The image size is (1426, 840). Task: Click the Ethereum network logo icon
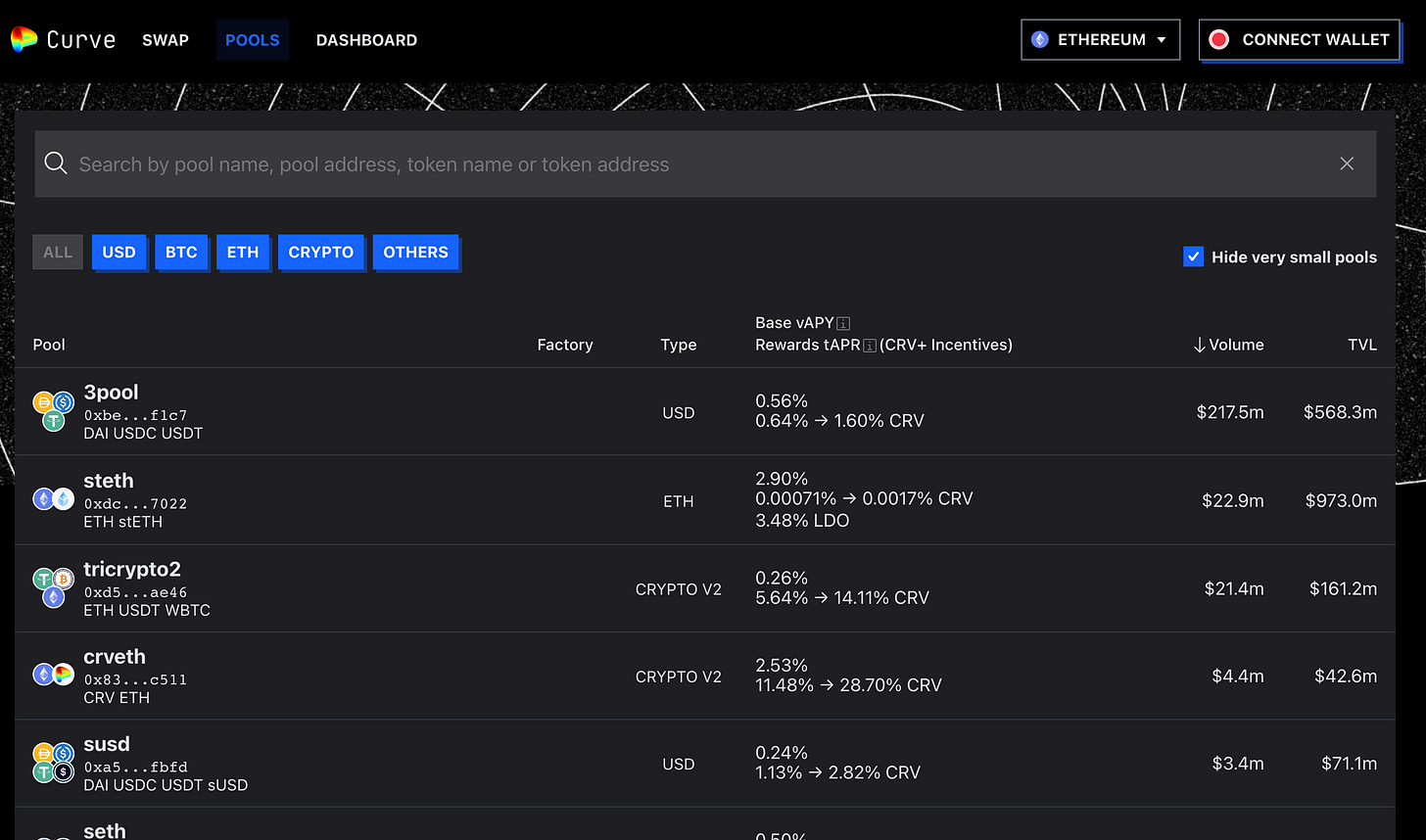point(1040,40)
